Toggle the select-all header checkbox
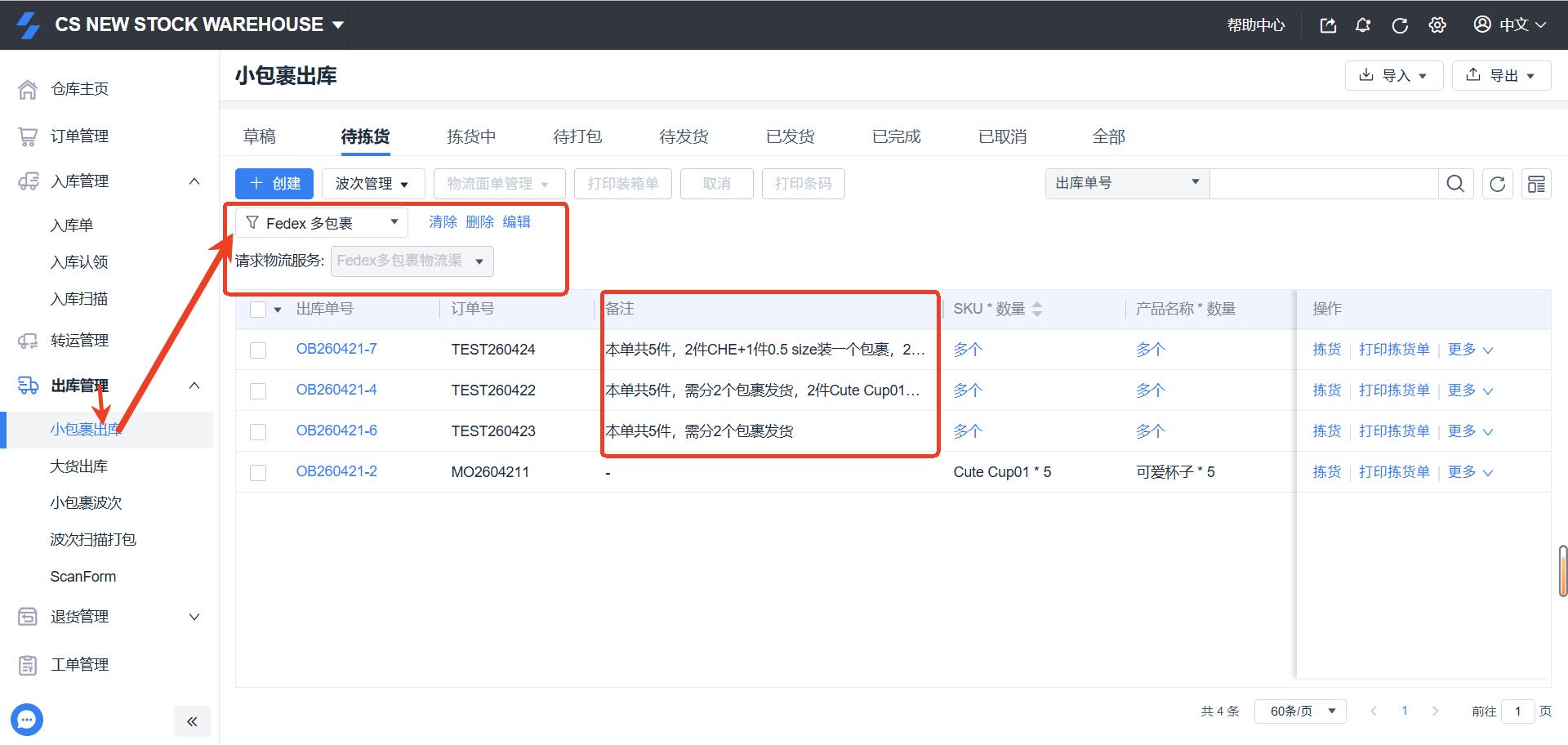1568x745 pixels. pyautogui.click(x=258, y=310)
